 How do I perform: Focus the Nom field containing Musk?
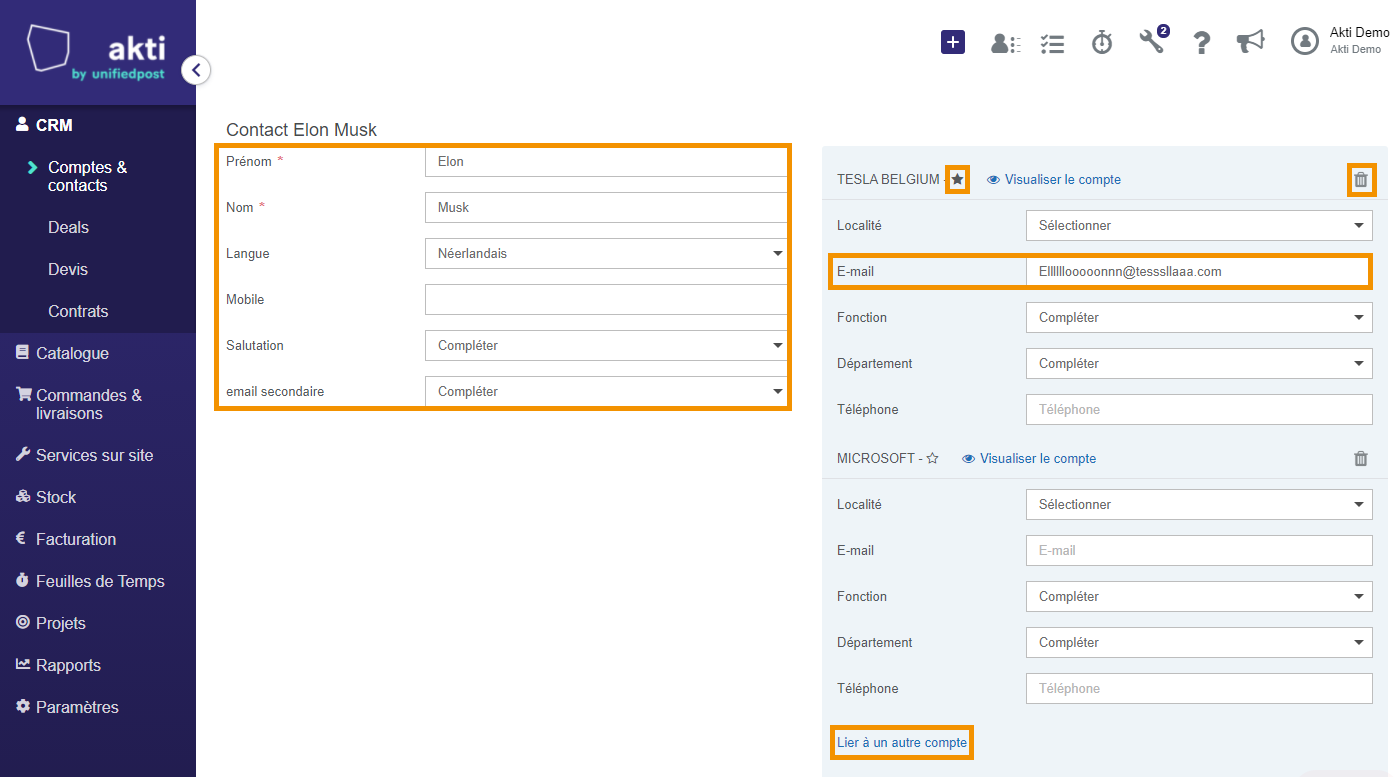click(x=606, y=208)
